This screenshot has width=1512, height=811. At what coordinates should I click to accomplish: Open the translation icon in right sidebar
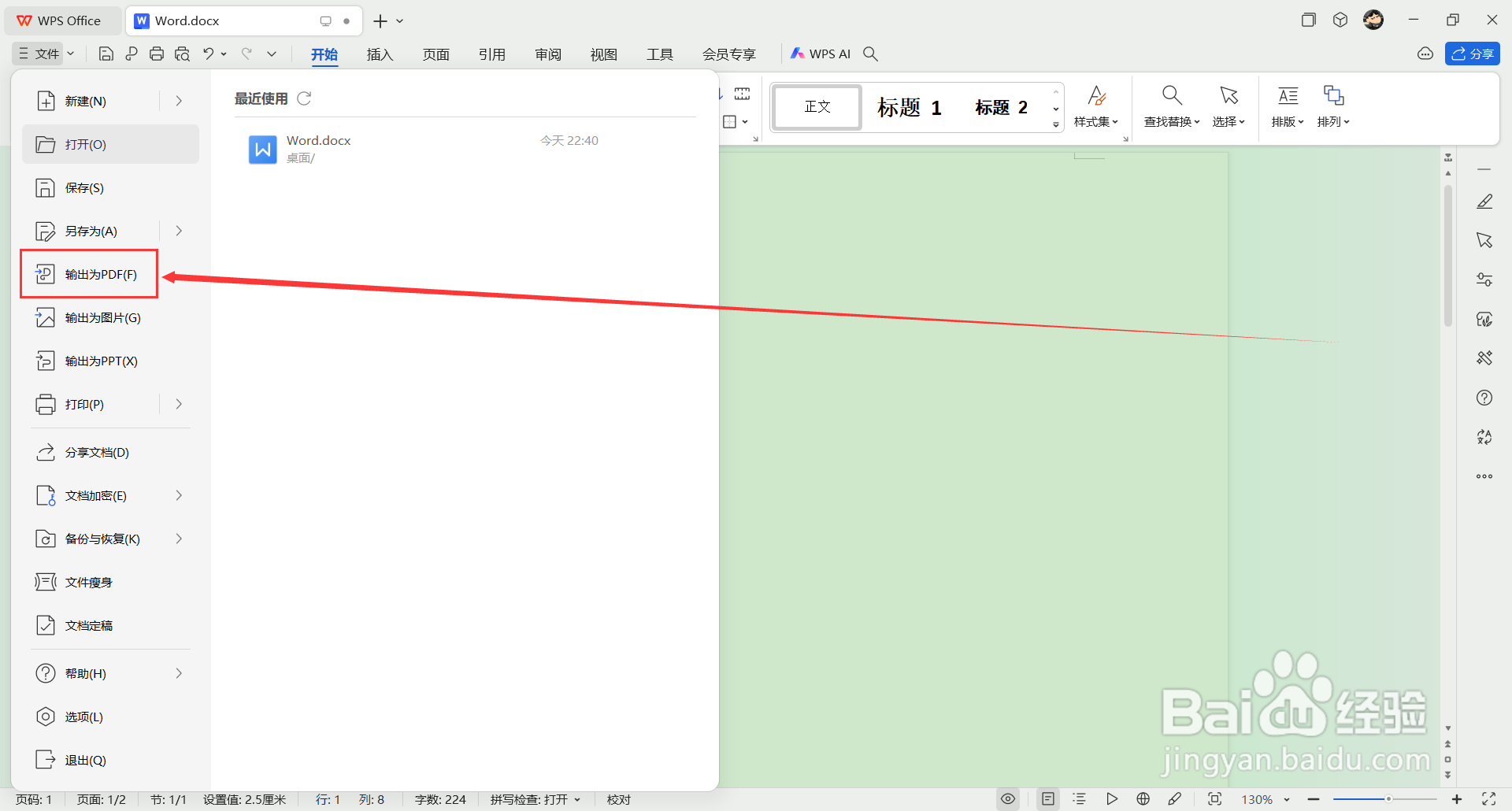(x=1484, y=437)
